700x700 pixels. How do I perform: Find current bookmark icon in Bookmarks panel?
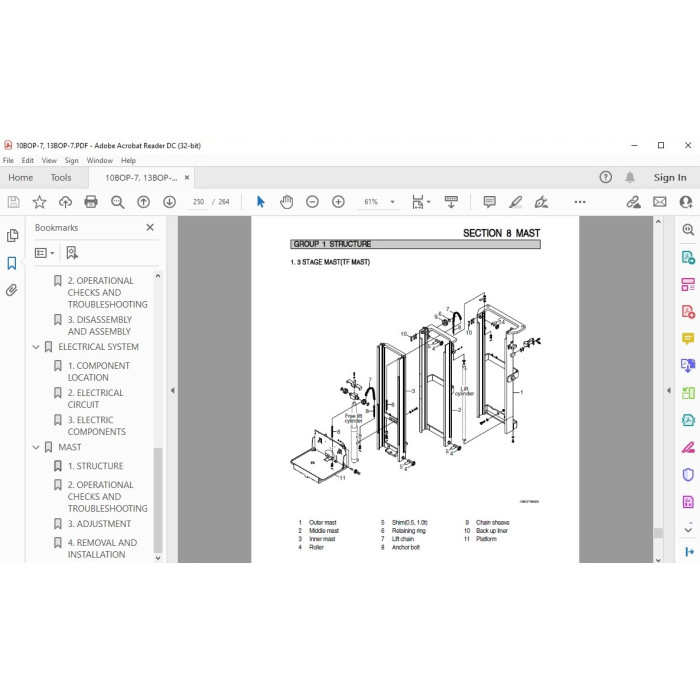pyautogui.click(x=72, y=253)
